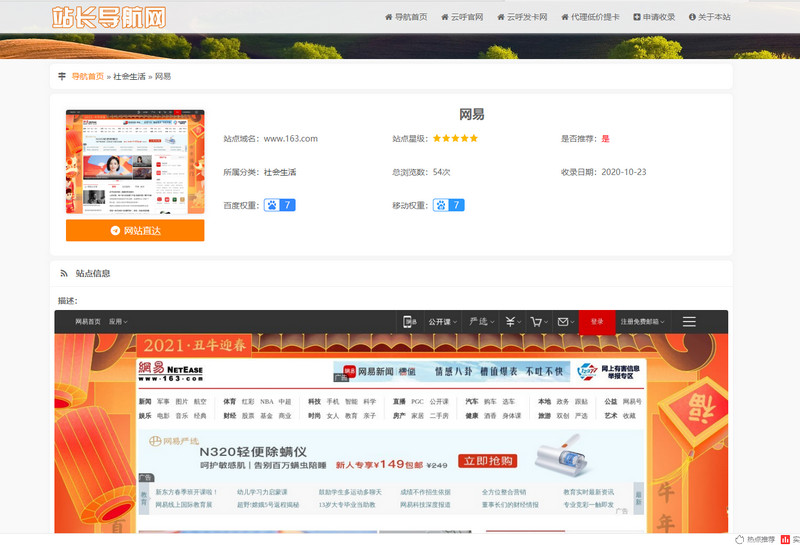Click the 导航首页 breadcrumb link

point(88,76)
